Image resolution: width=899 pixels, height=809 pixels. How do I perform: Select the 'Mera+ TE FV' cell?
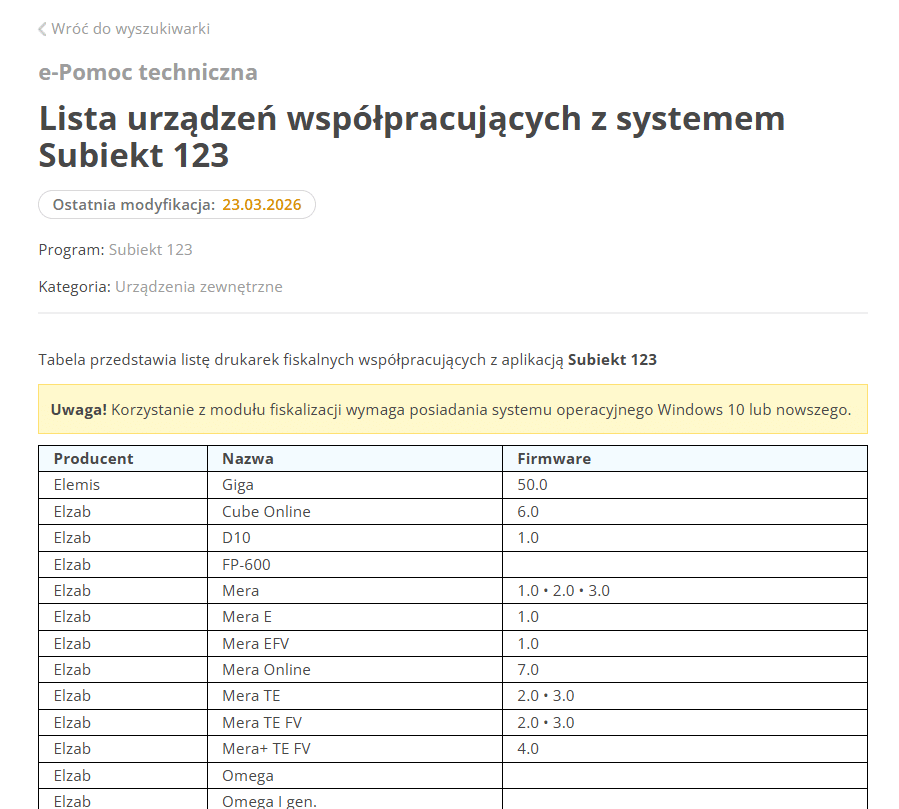tap(355, 749)
